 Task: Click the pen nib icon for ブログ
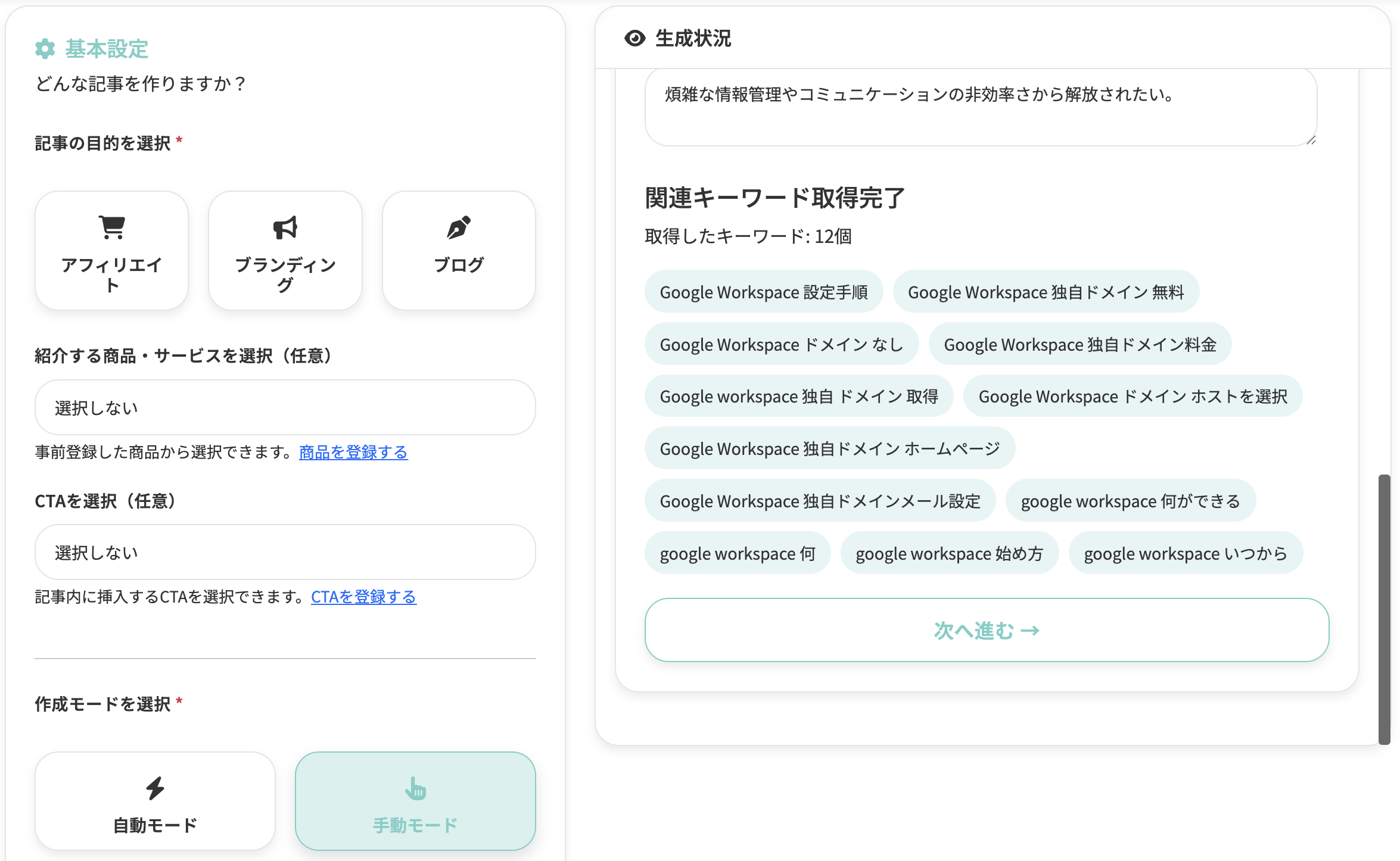pyautogui.click(x=459, y=227)
